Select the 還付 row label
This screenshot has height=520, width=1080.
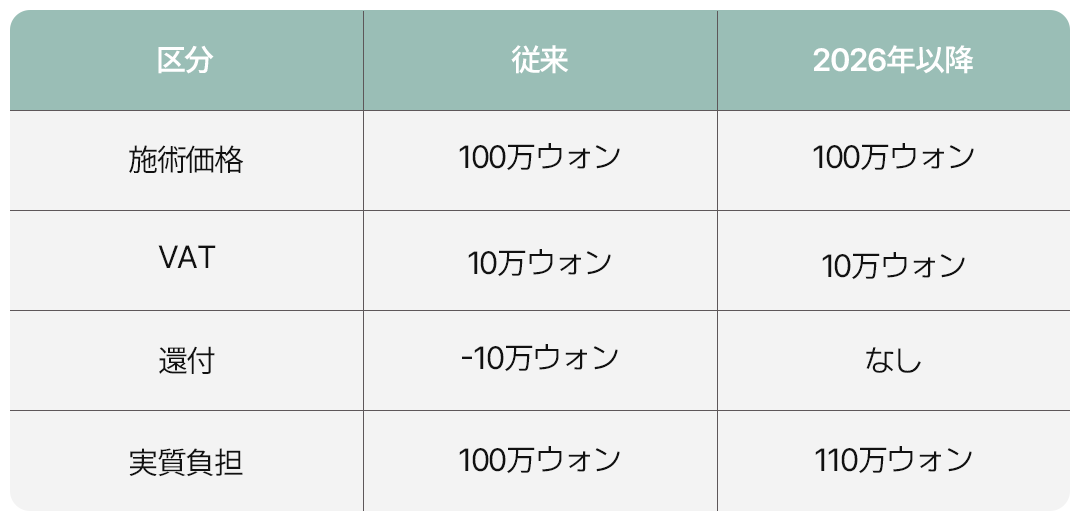[185, 362]
